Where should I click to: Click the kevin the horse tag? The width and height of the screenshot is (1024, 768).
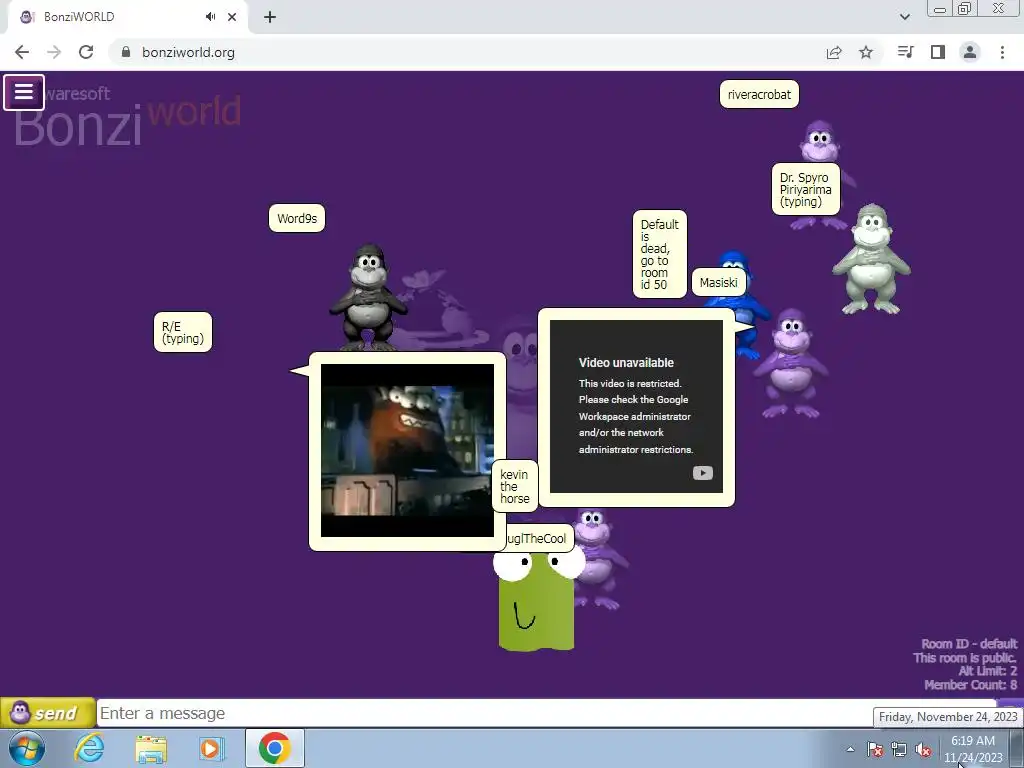tap(515, 487)
